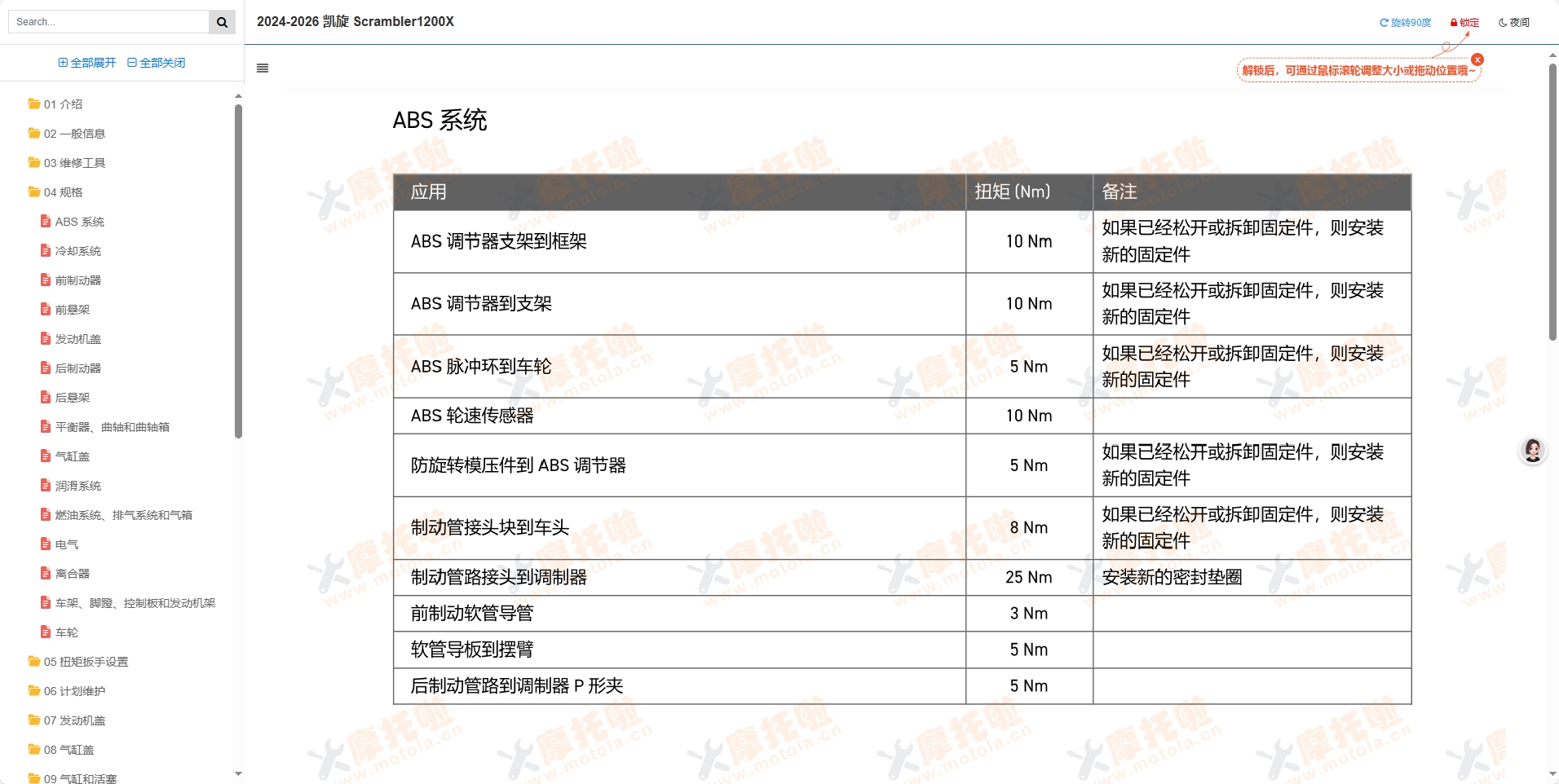The height and width of the screenshot is (784, 1559).
Task: Click the main page vertical scrollbar thumb
Action: 1552,202
